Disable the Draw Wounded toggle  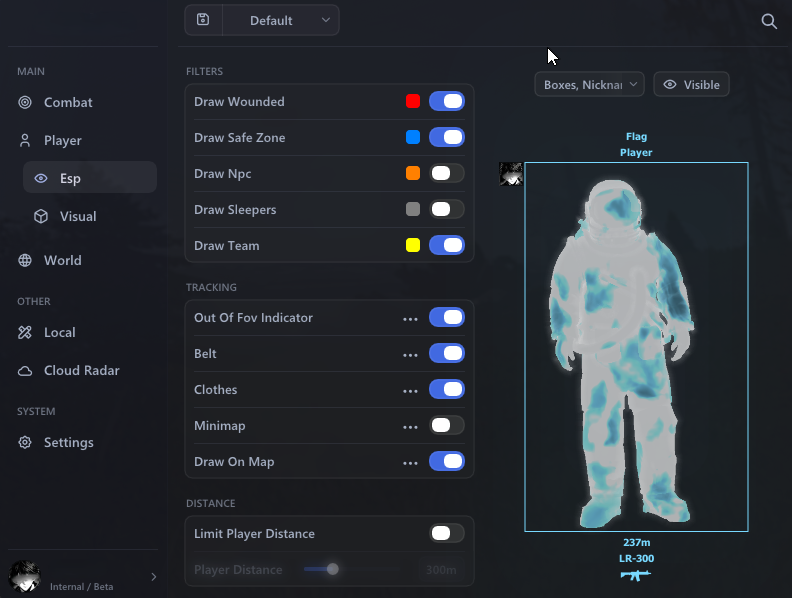[x=447, y=101]
